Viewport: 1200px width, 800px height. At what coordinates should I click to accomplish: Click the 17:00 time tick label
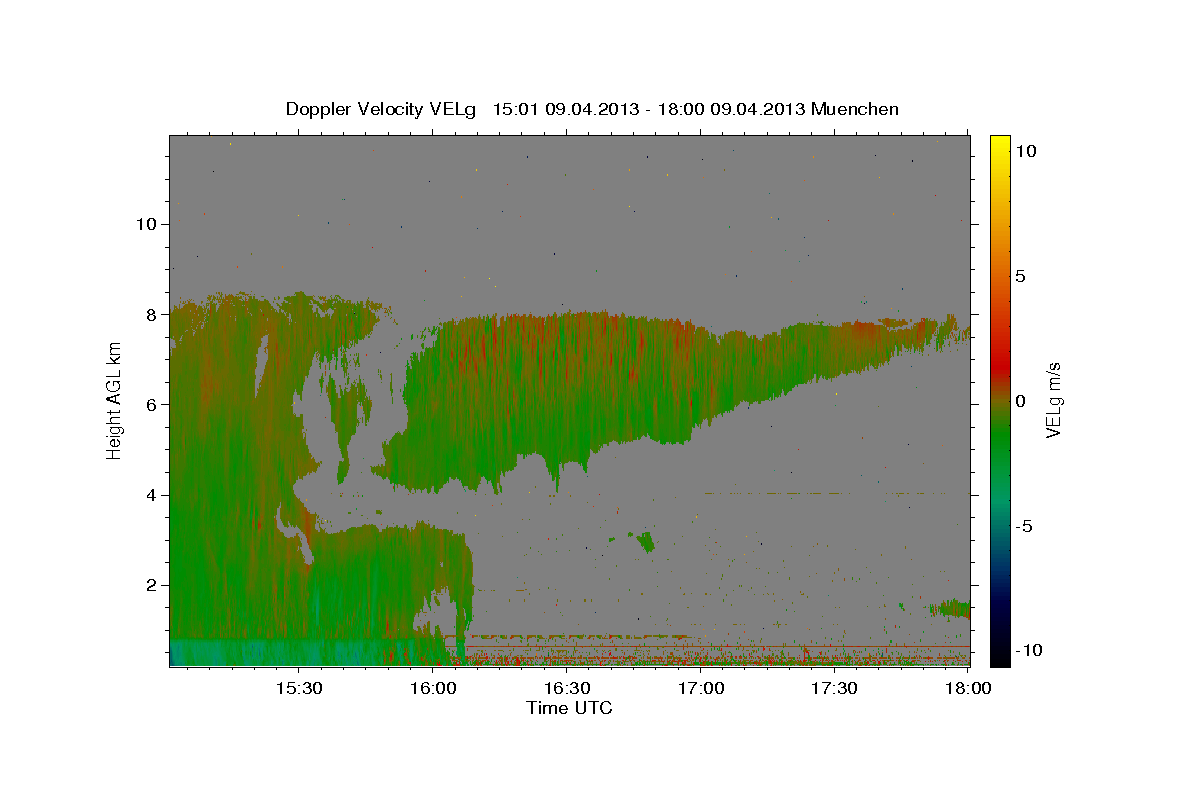pyautogui.click(x=701, y=688)
